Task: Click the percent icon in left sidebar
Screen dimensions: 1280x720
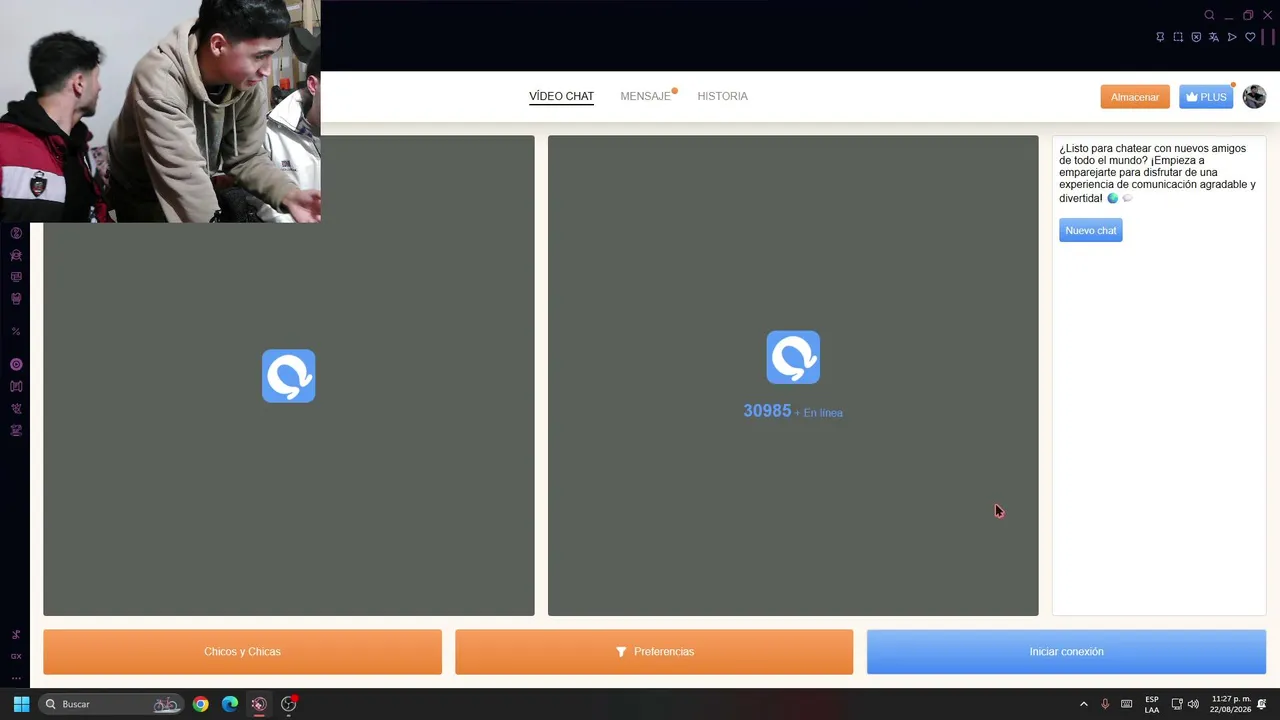Action: tap(16, 331)
